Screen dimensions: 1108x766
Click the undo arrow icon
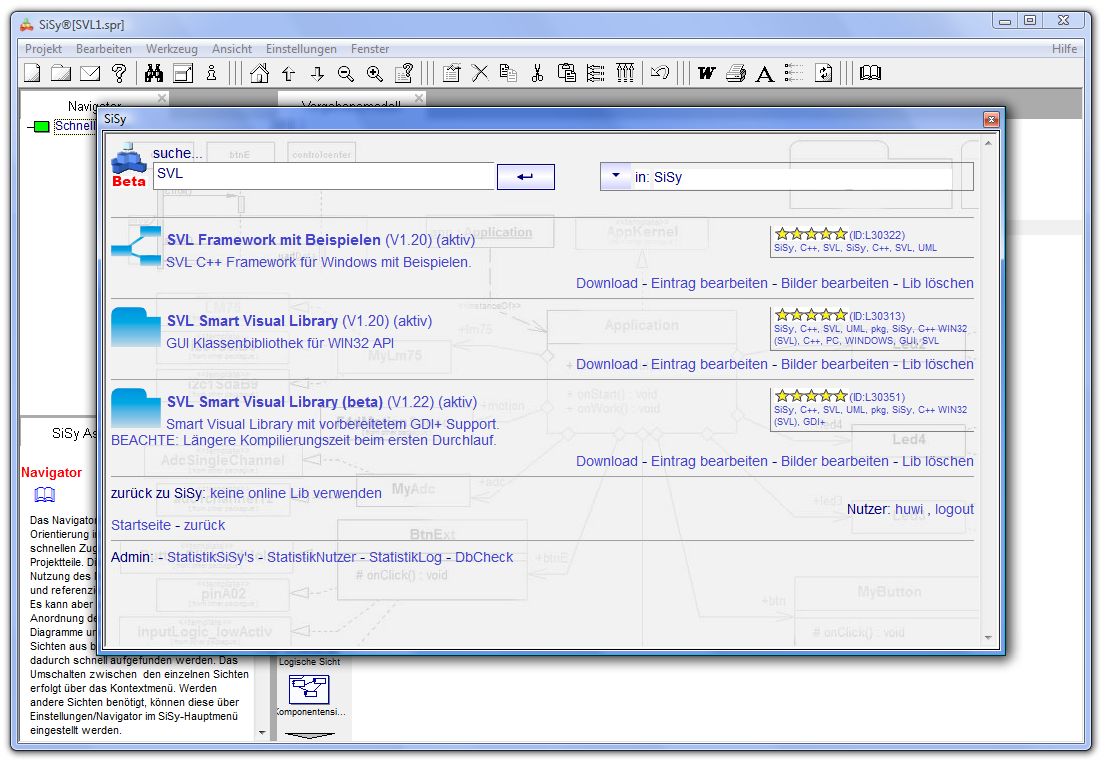pos(659,73)
